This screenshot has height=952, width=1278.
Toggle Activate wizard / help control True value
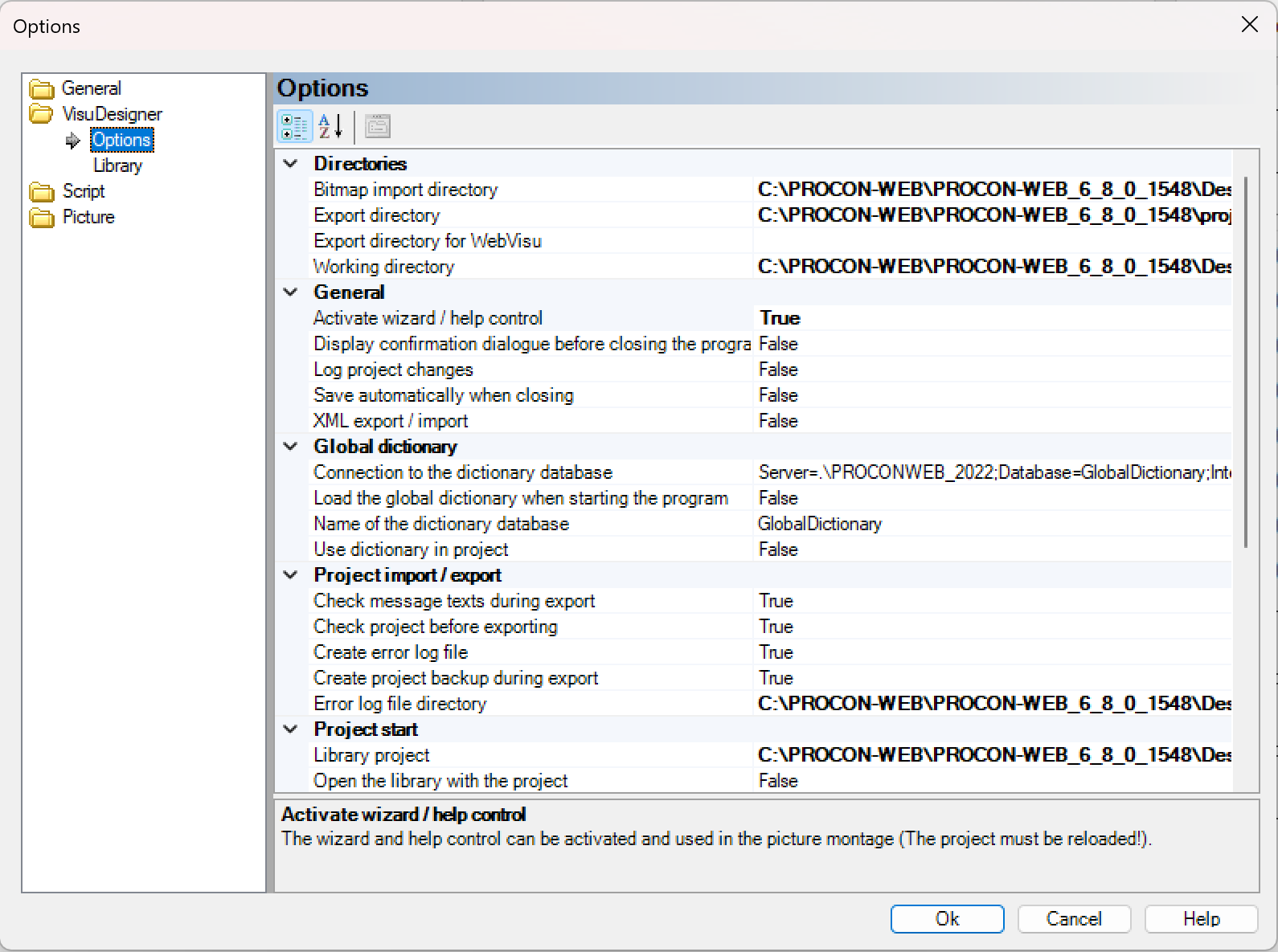tap(993, 318)
